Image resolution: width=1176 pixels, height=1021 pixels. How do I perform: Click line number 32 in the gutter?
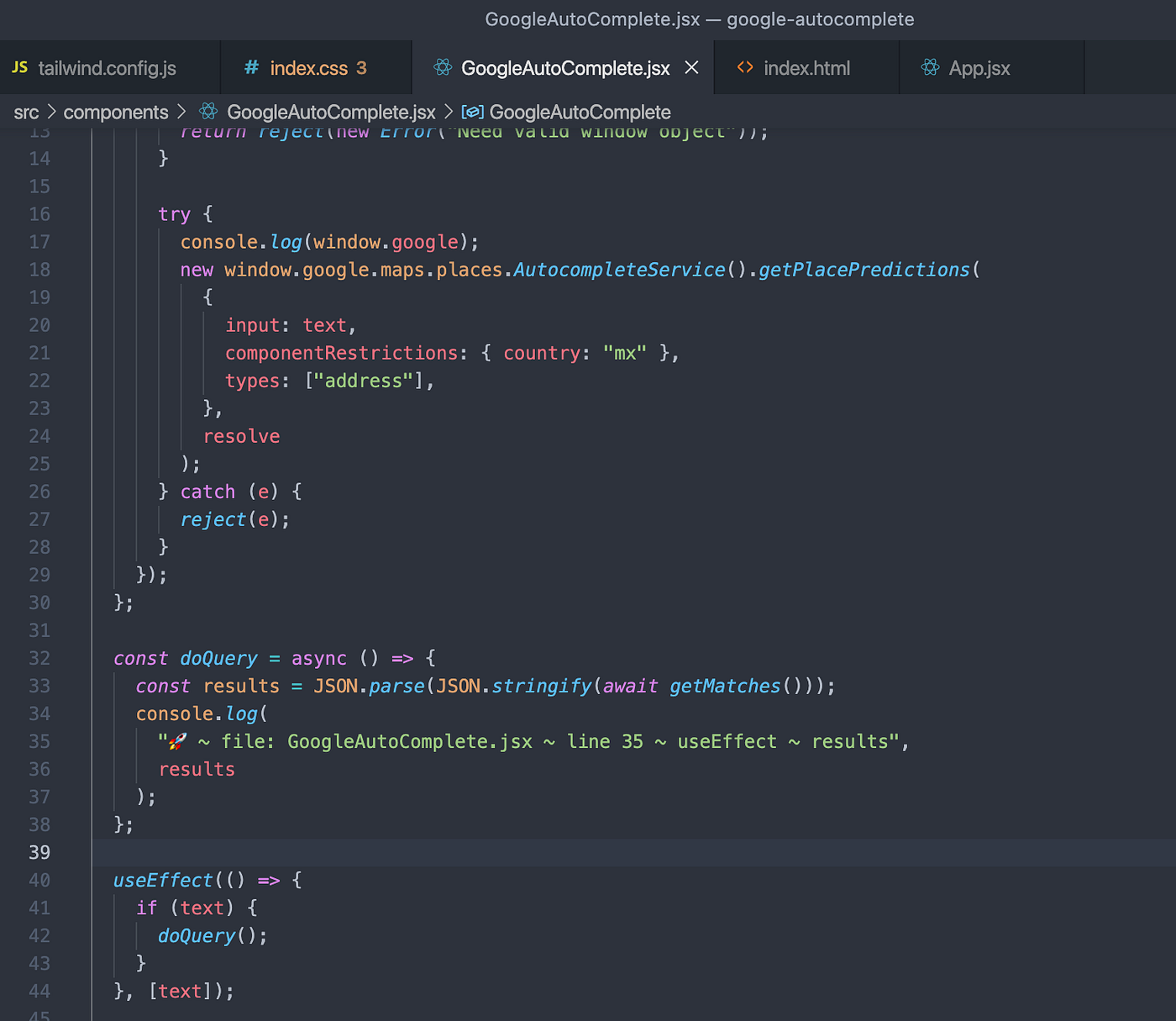pos(39,658)
